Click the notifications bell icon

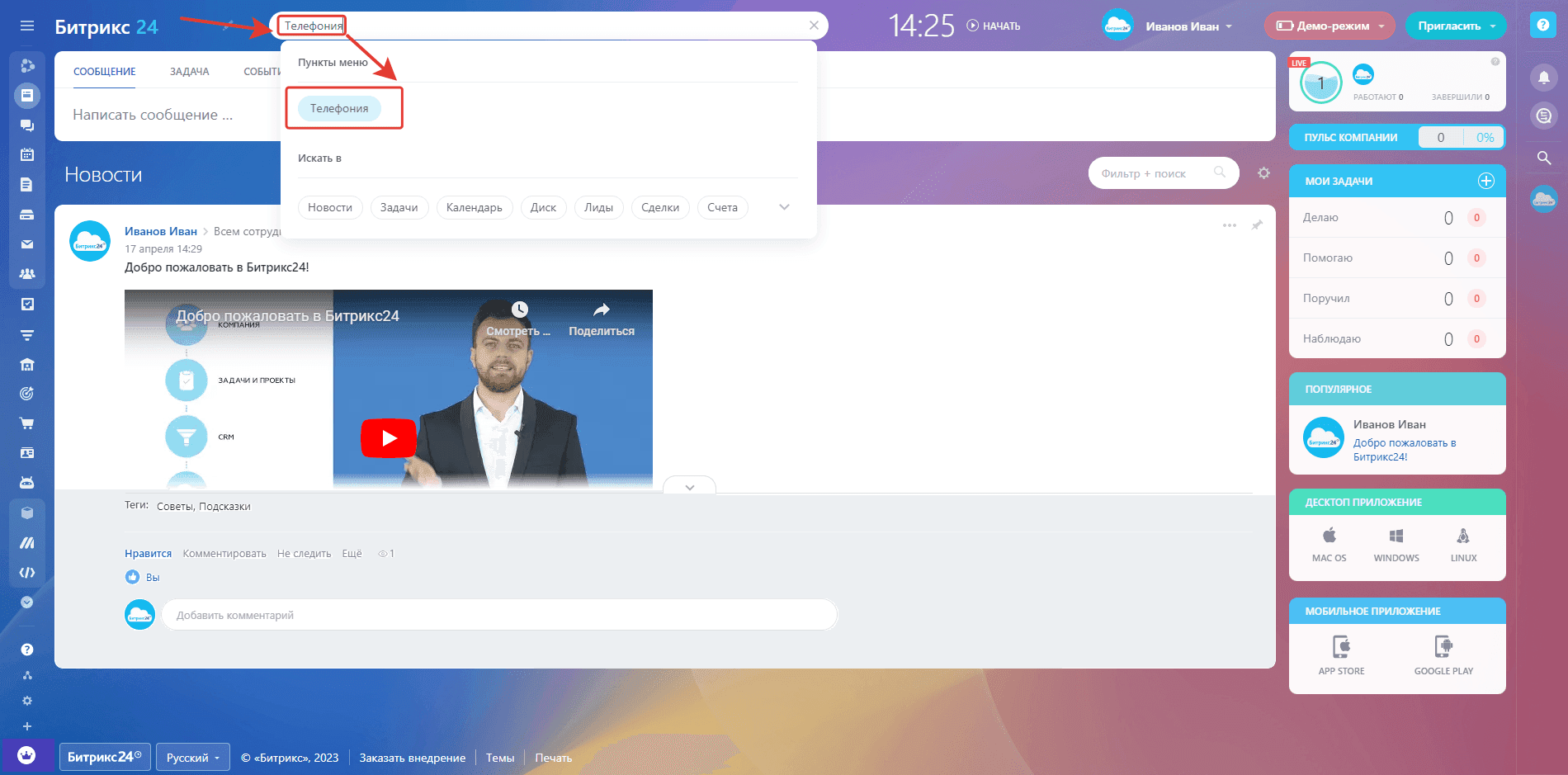(x=1543, y=78)
